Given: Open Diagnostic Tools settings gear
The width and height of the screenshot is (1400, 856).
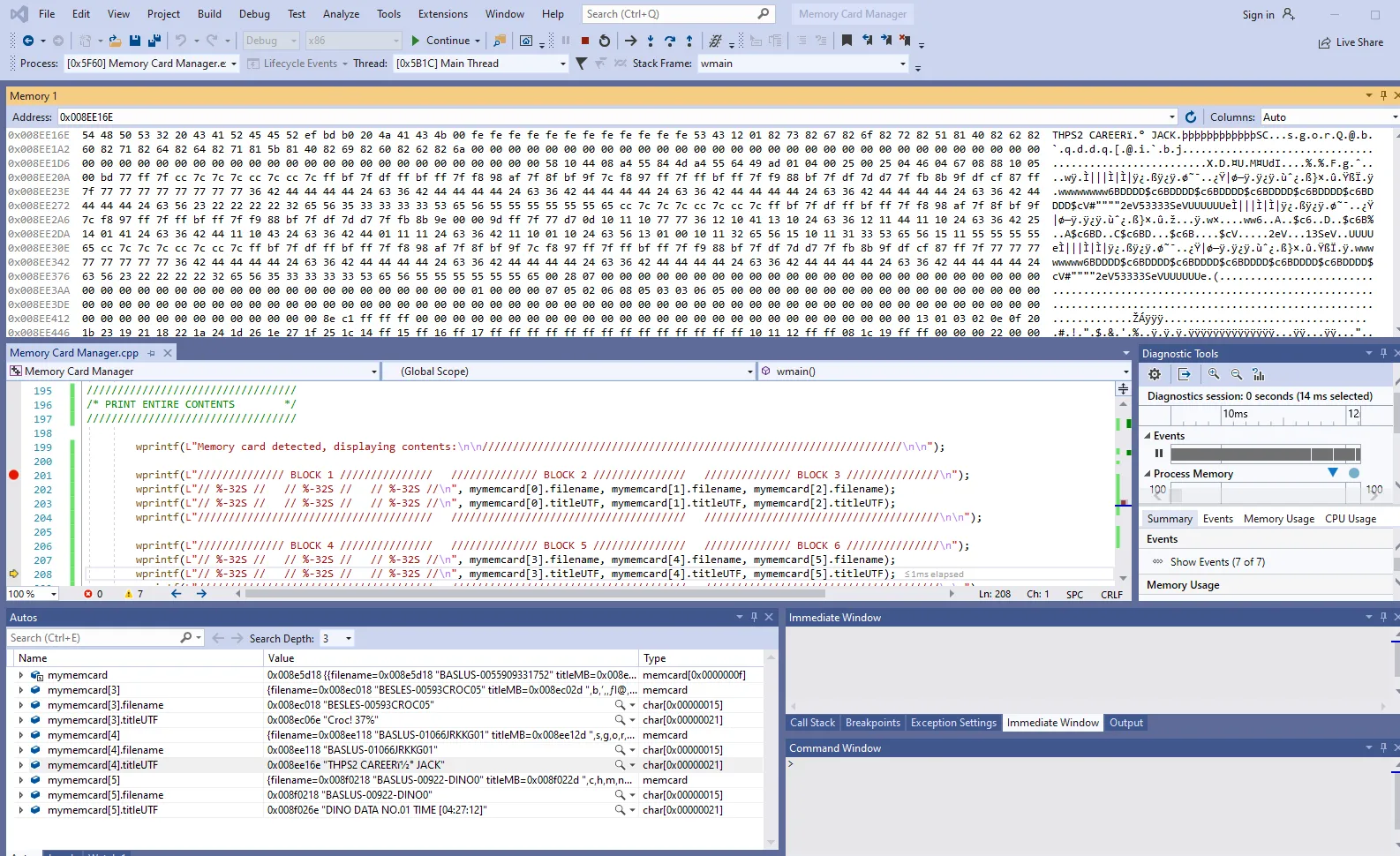Looking at the screenshot, I should (1155, 374).
